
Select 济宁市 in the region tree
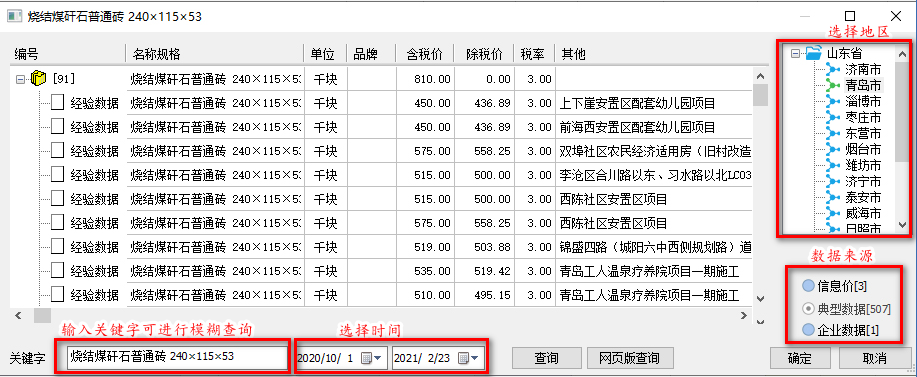(863, 181)
